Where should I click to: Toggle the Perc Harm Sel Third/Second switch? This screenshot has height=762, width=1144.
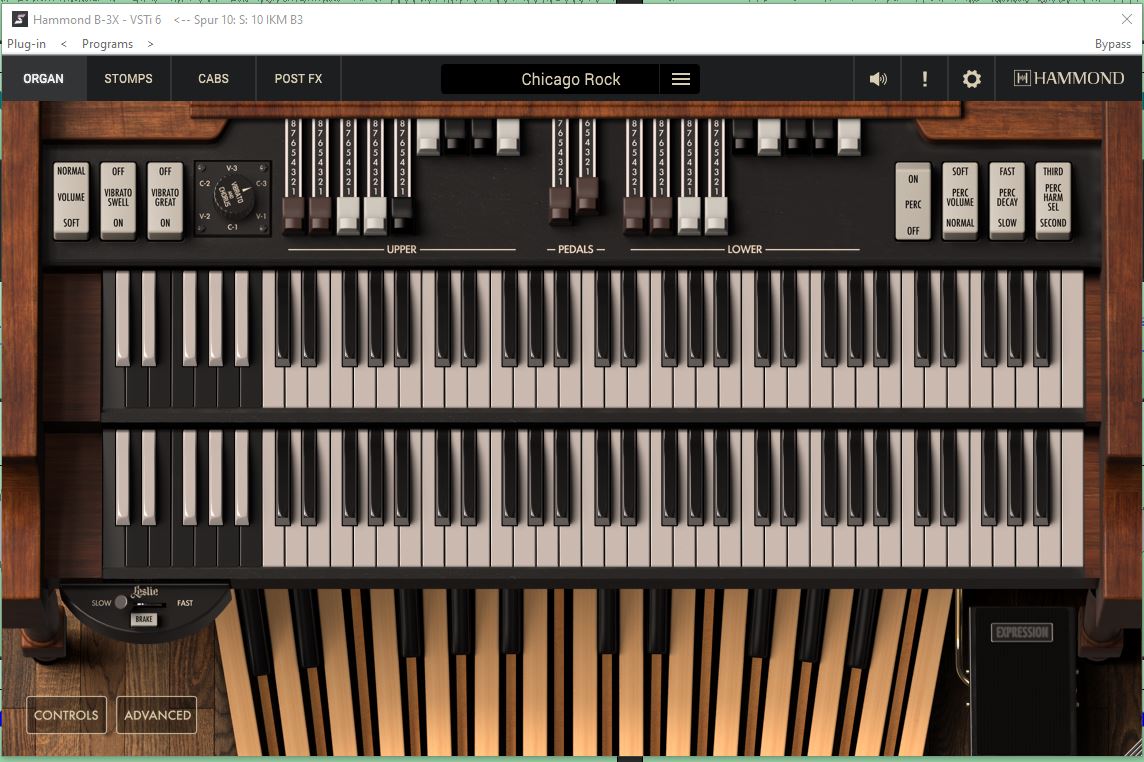(x=1053, y=201)
